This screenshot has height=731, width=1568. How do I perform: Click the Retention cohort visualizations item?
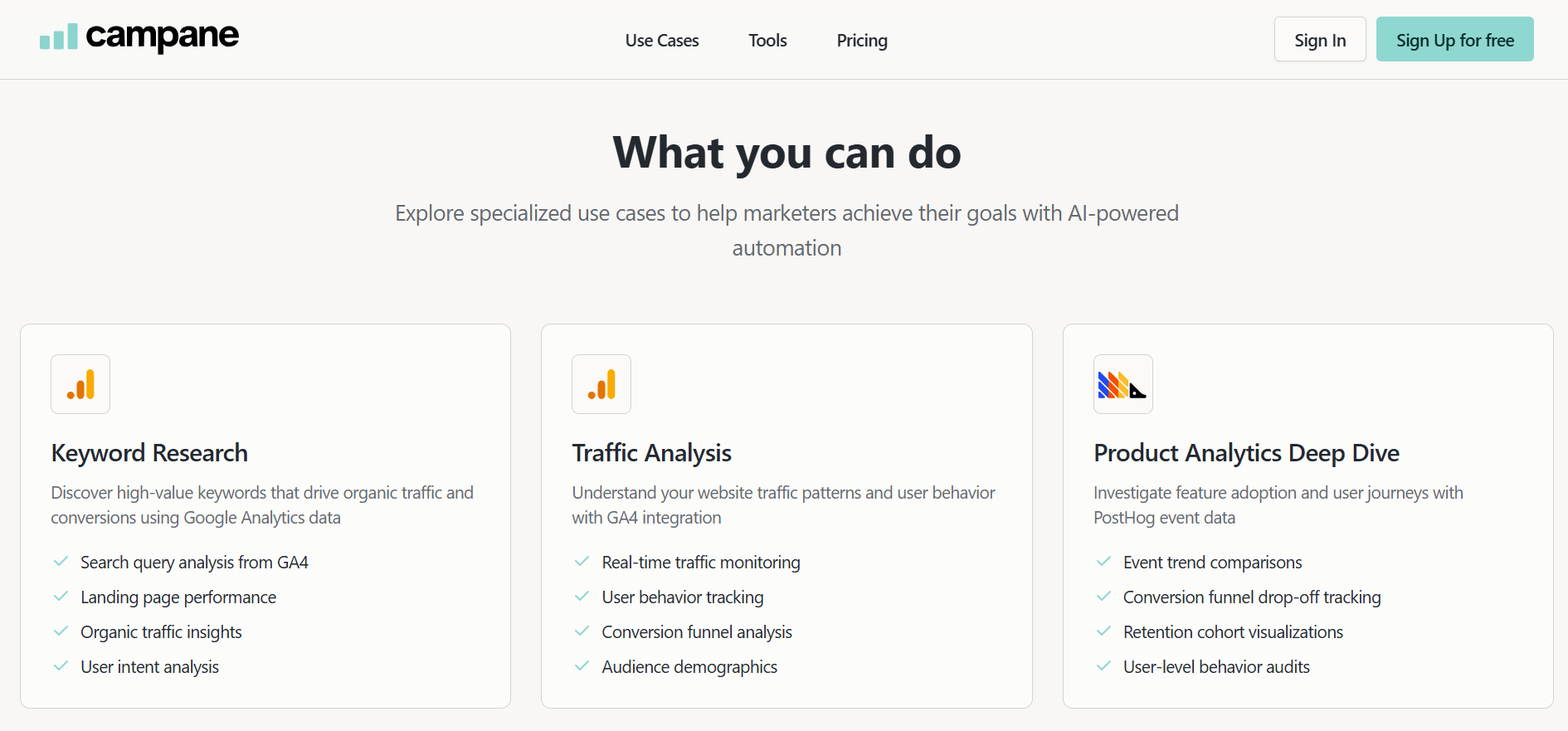click(x=1232, y=631)
